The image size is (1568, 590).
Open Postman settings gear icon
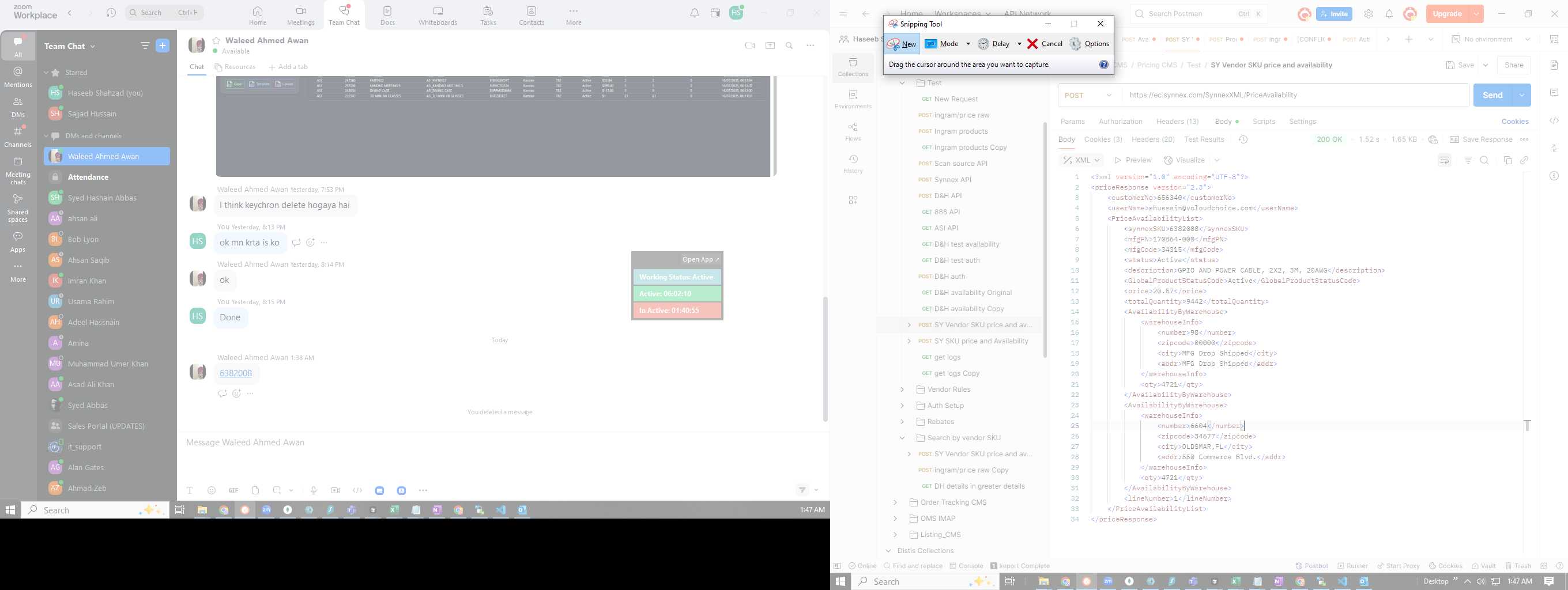point(1369,14)
